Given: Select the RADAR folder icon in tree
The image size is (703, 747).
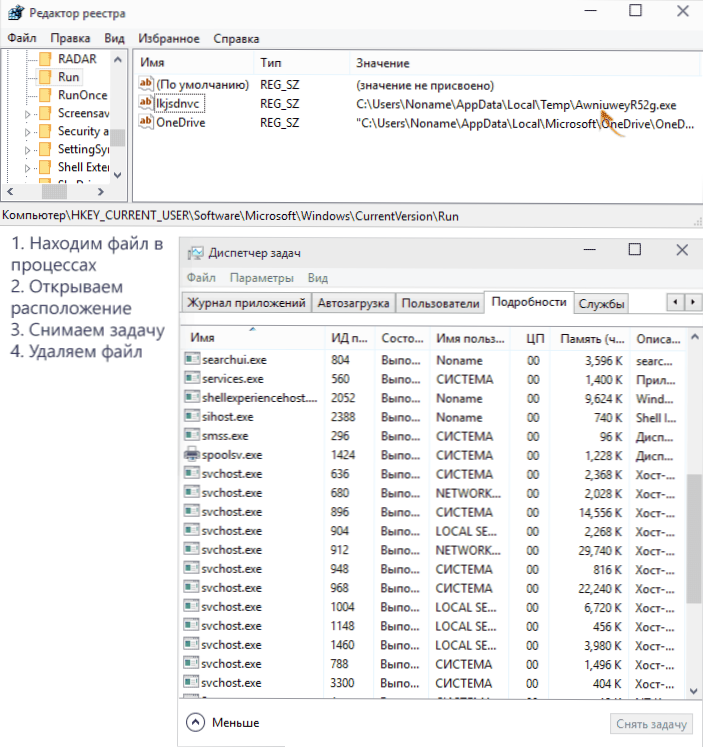Looking at the screenshot, I should coord(45,59).
